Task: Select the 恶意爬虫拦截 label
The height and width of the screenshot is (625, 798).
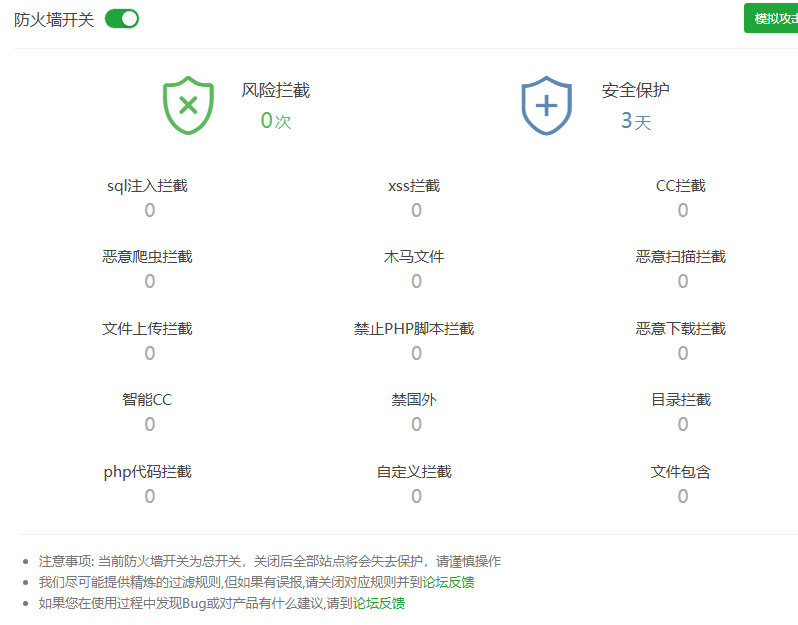Action: 148,257
